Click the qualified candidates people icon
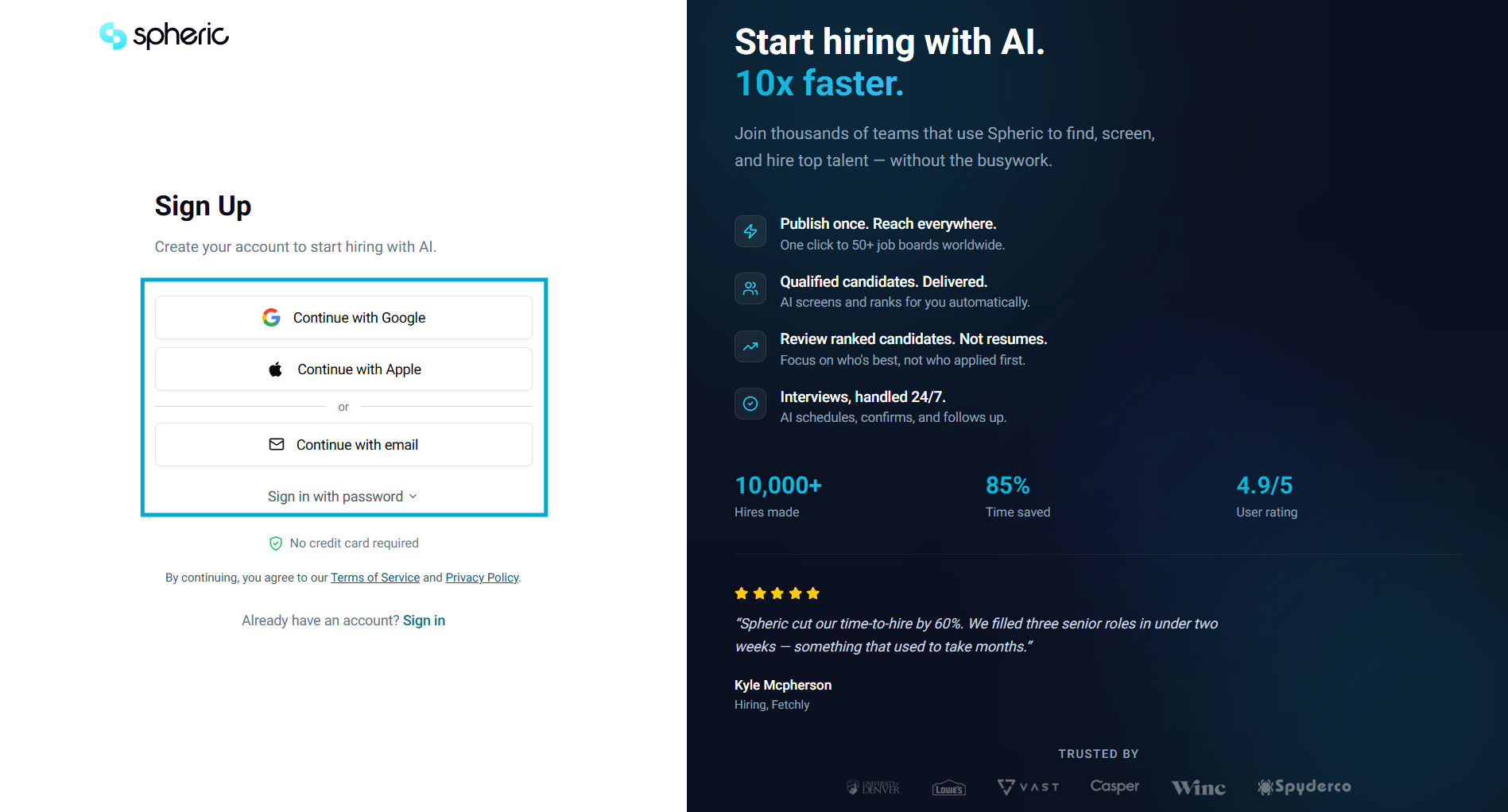This screenshot has height=812, width=1508. (750, 288)
